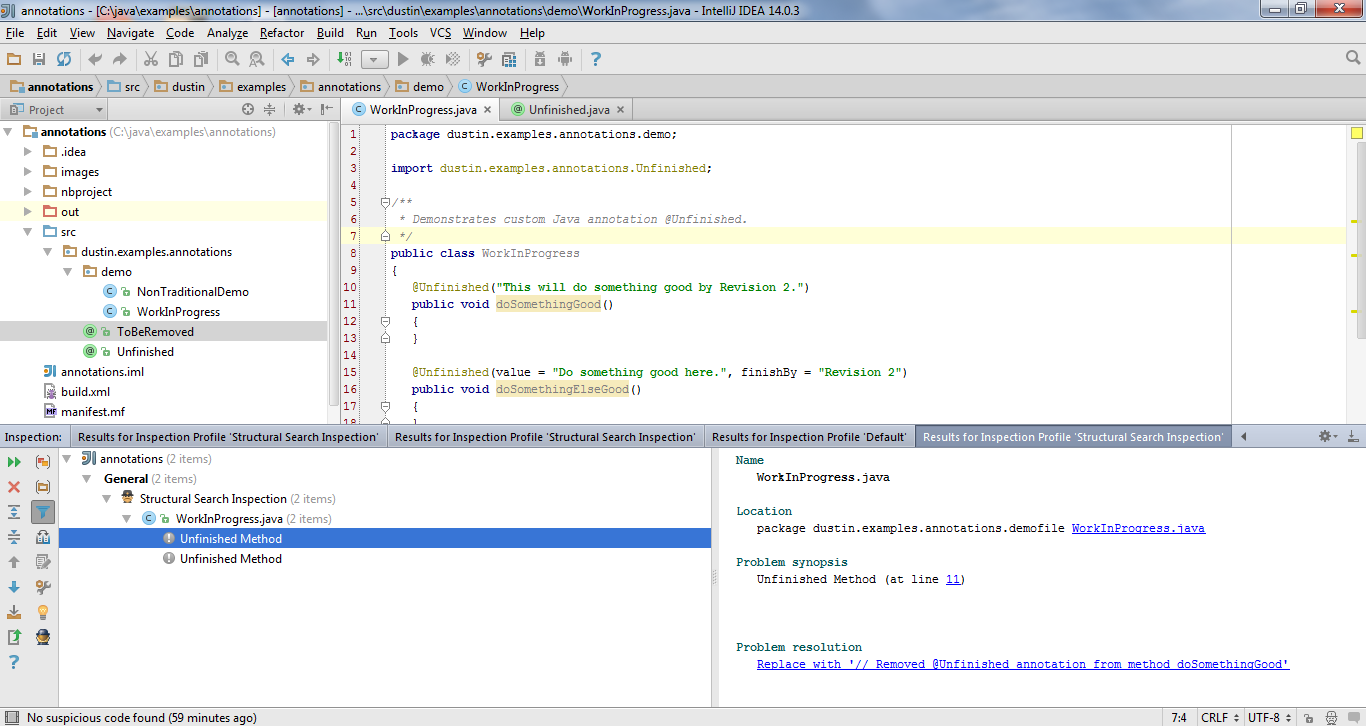The image size is (1366, 726).
Task: Click the green Run play icon
Action: tap(403, 60)
